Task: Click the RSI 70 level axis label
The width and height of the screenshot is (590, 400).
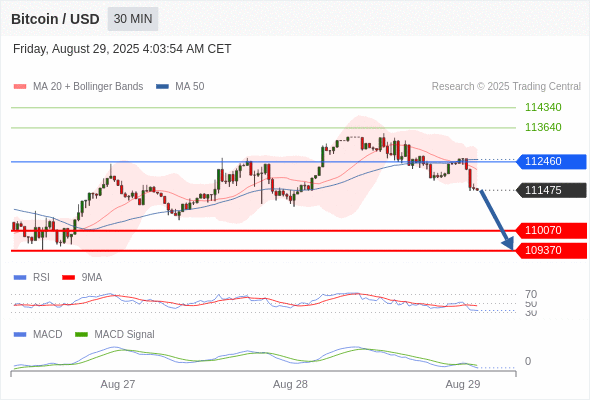Action: tap(531, 294)
